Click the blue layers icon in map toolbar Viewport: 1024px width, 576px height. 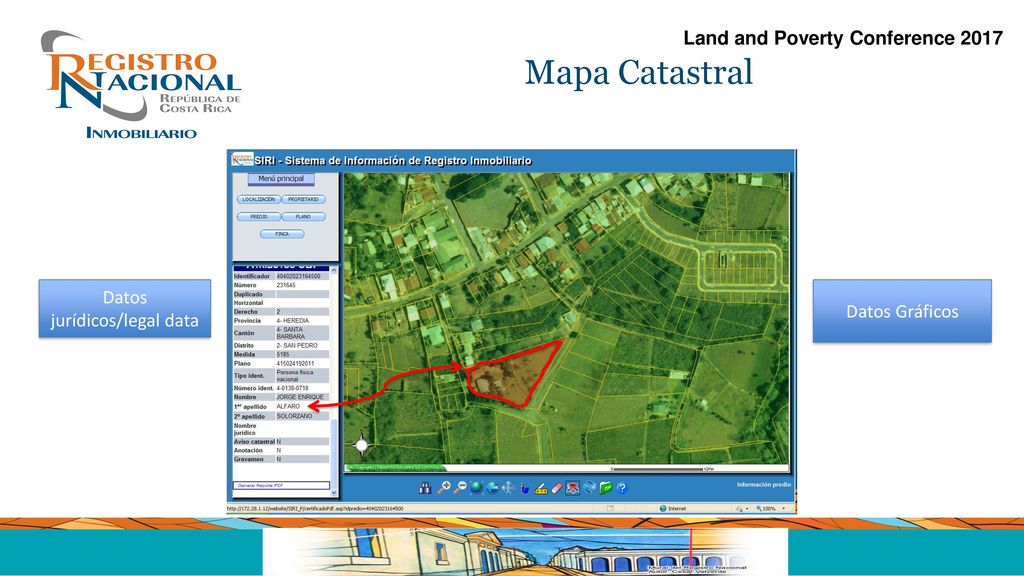click(x=589, y=488)
